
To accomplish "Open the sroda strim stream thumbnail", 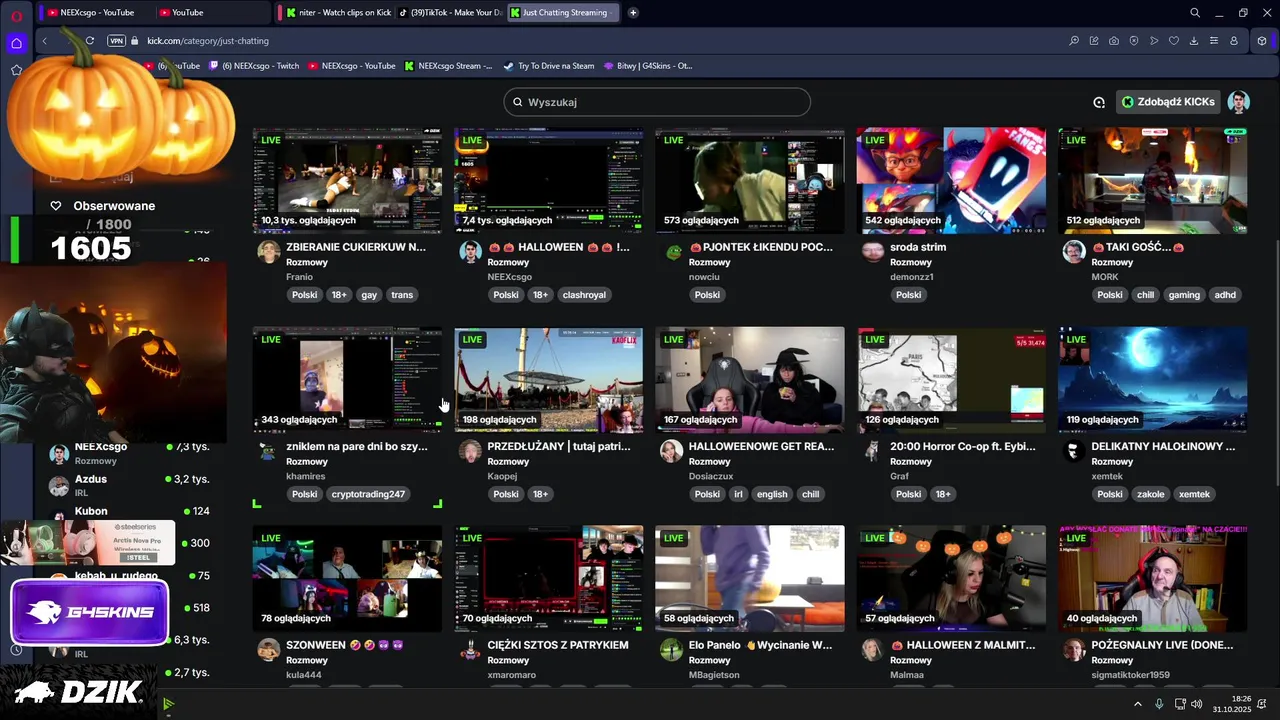I will pos(951,181).
